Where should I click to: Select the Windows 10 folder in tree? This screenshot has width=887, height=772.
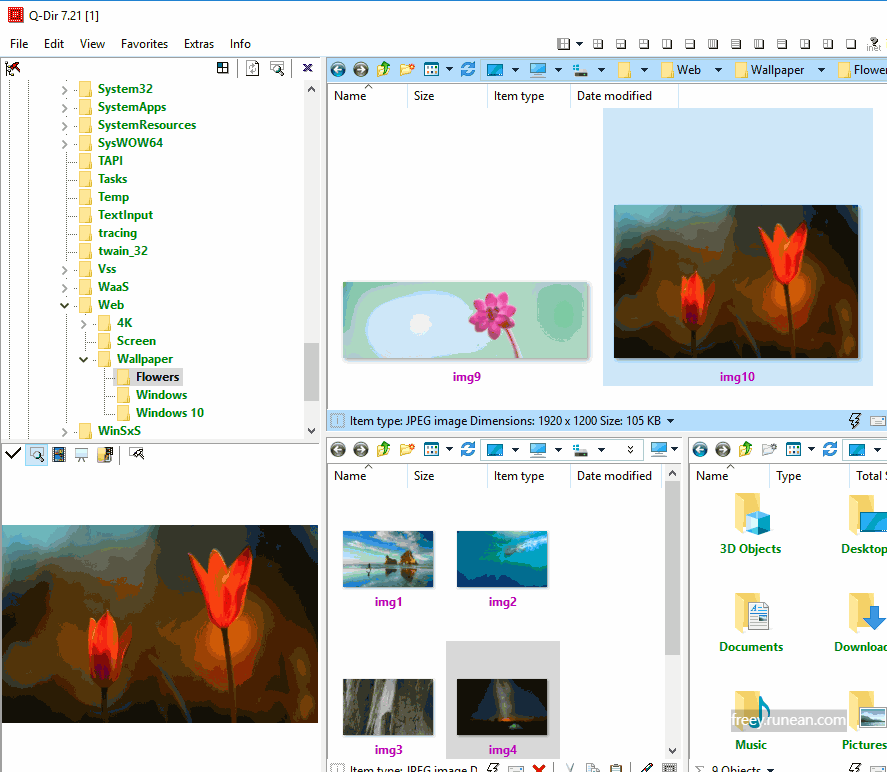click(x=170, y=413)
